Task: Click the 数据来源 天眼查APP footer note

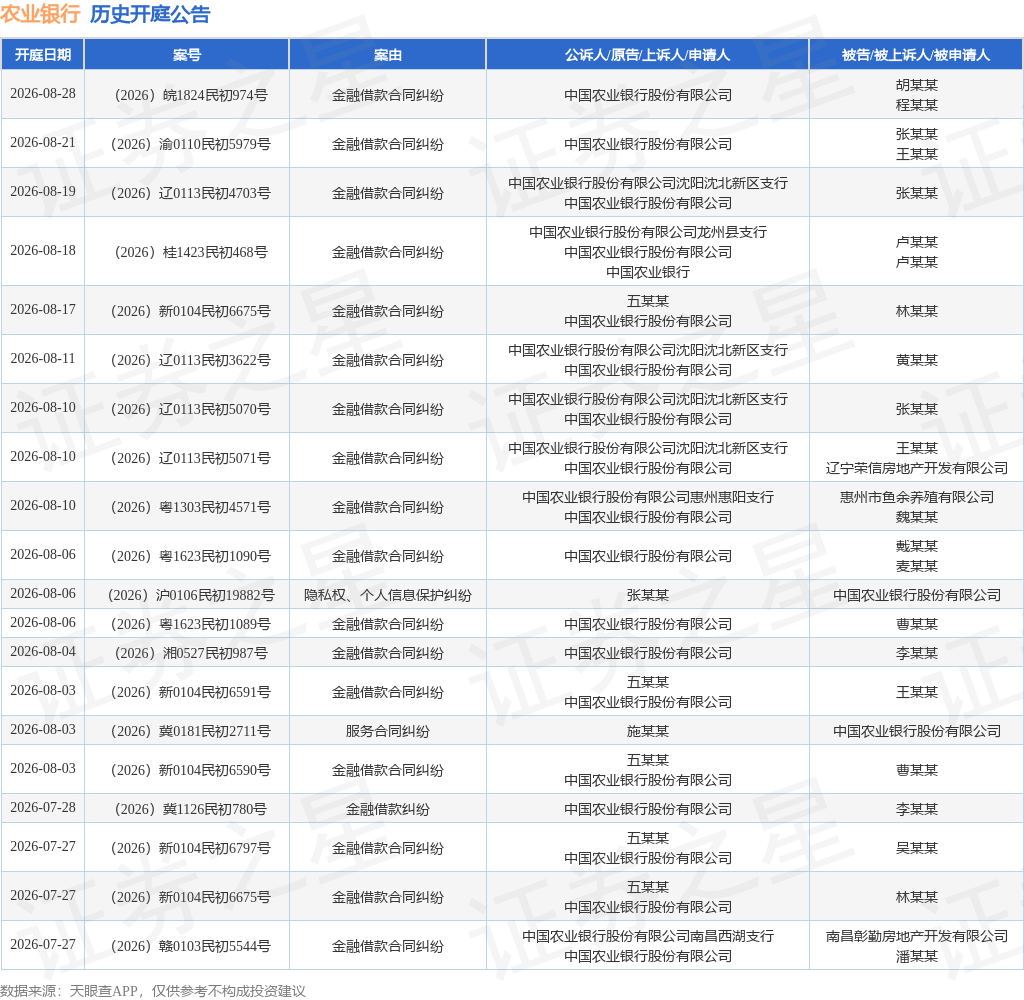Action: coord(153,991)
